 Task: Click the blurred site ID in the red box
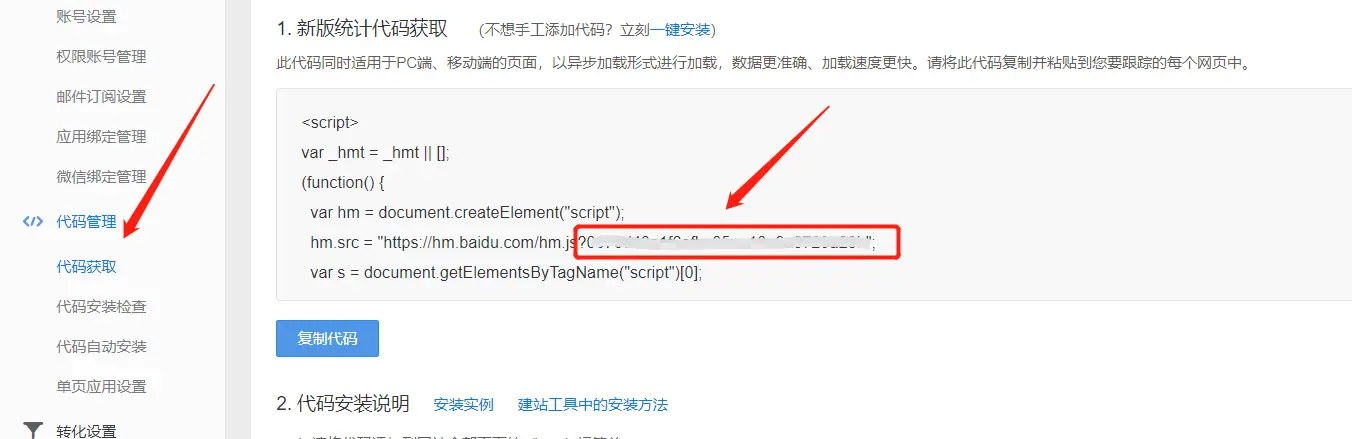tap(737, 242)
